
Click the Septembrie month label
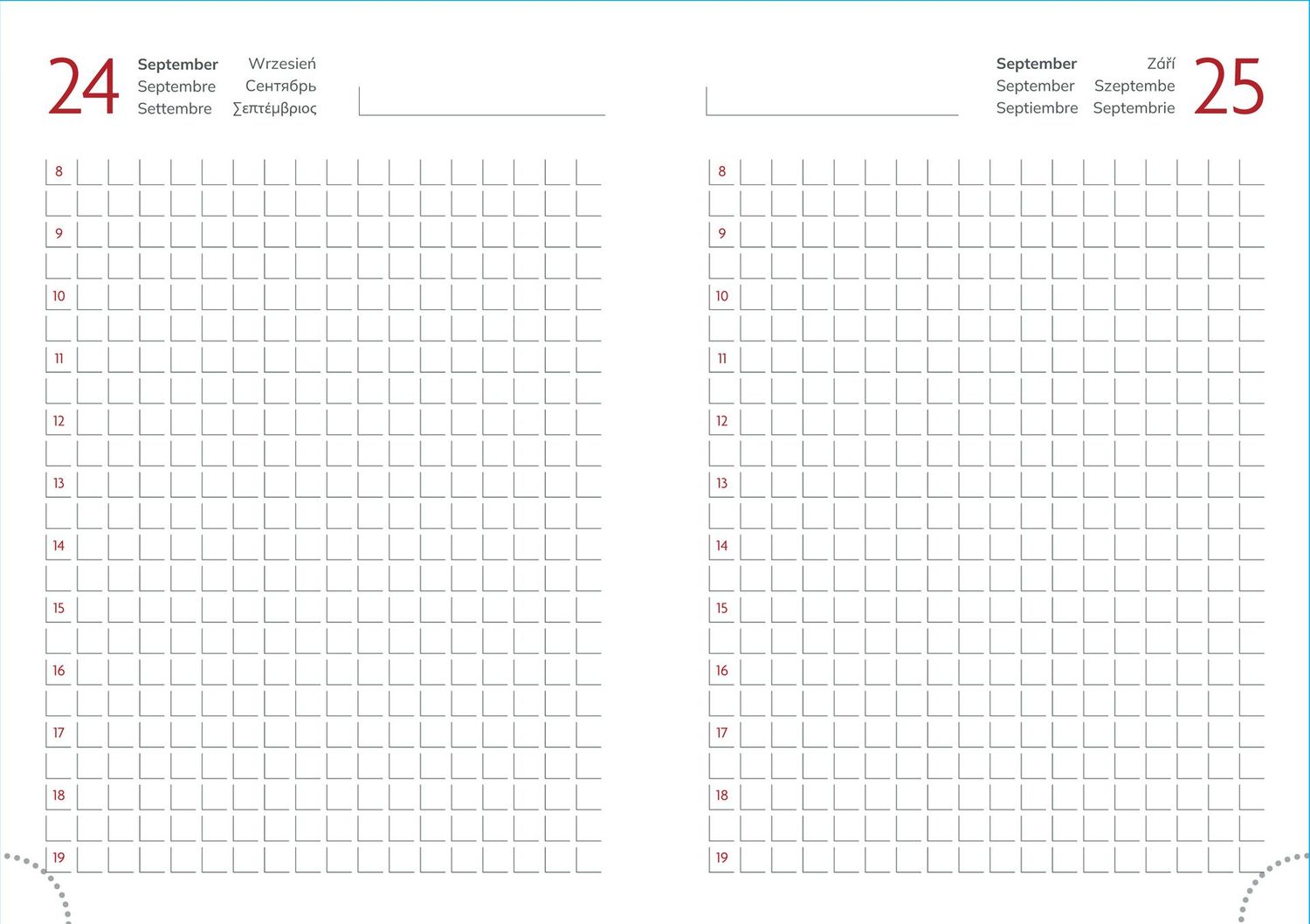pos(1134,107)
